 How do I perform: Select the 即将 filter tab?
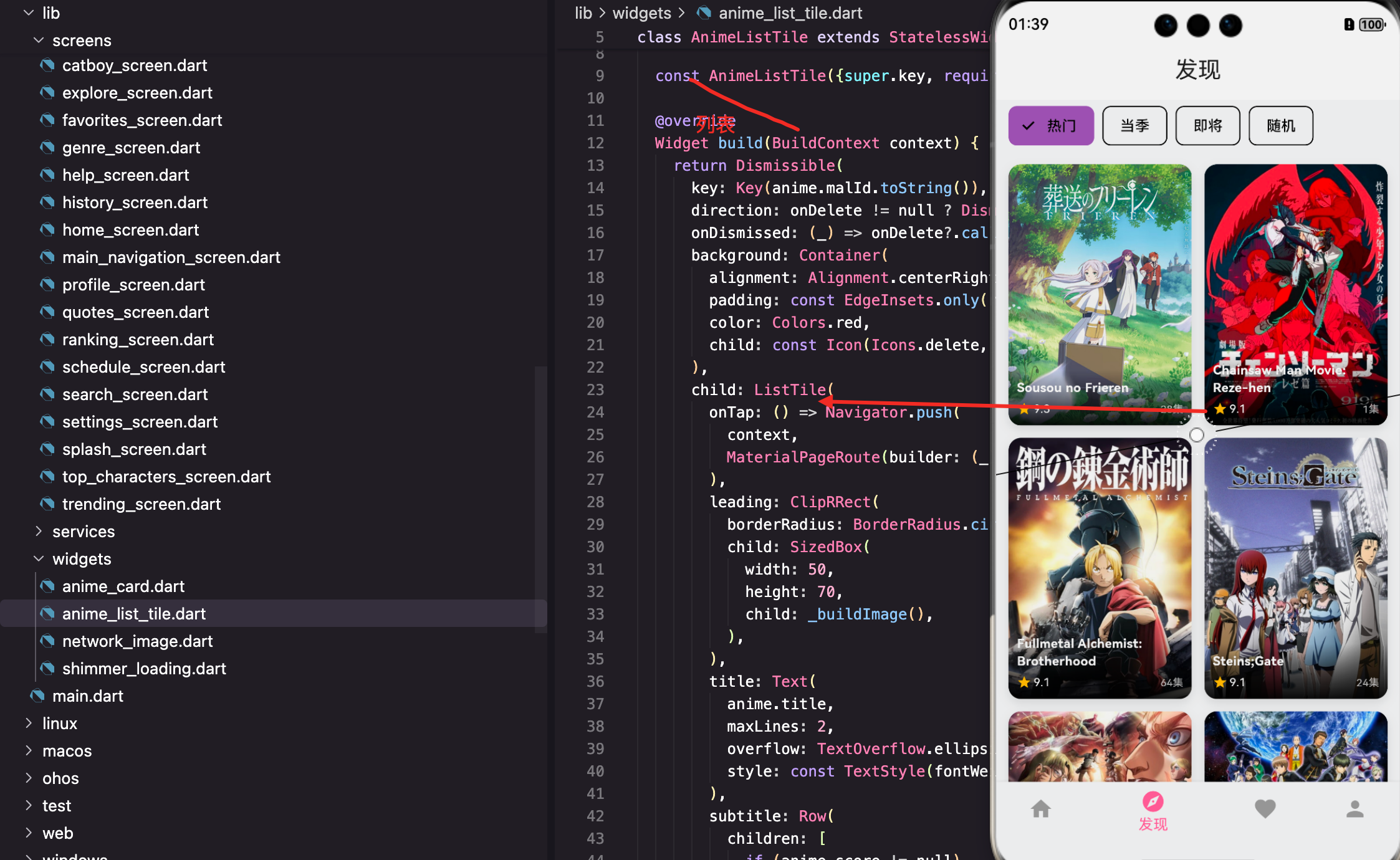(1207, 126)
